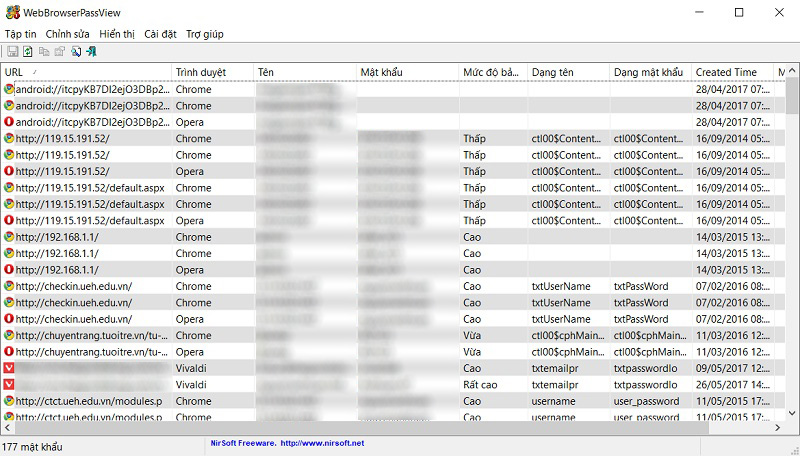Select the android:// URL in the Opera row
Image resolution: width=800 pixels, height=456 pixels.
point(93,122)
